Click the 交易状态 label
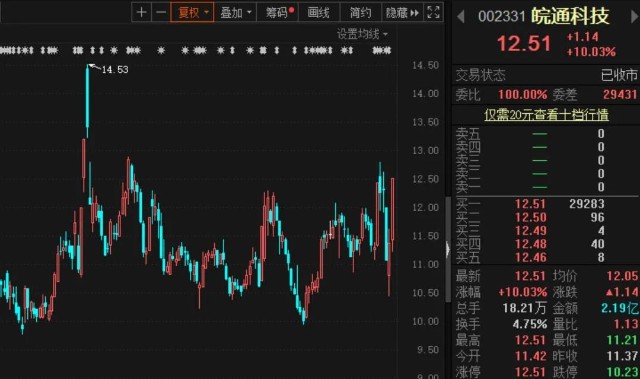This screenshot has height=379, width=640. point(480,75)
